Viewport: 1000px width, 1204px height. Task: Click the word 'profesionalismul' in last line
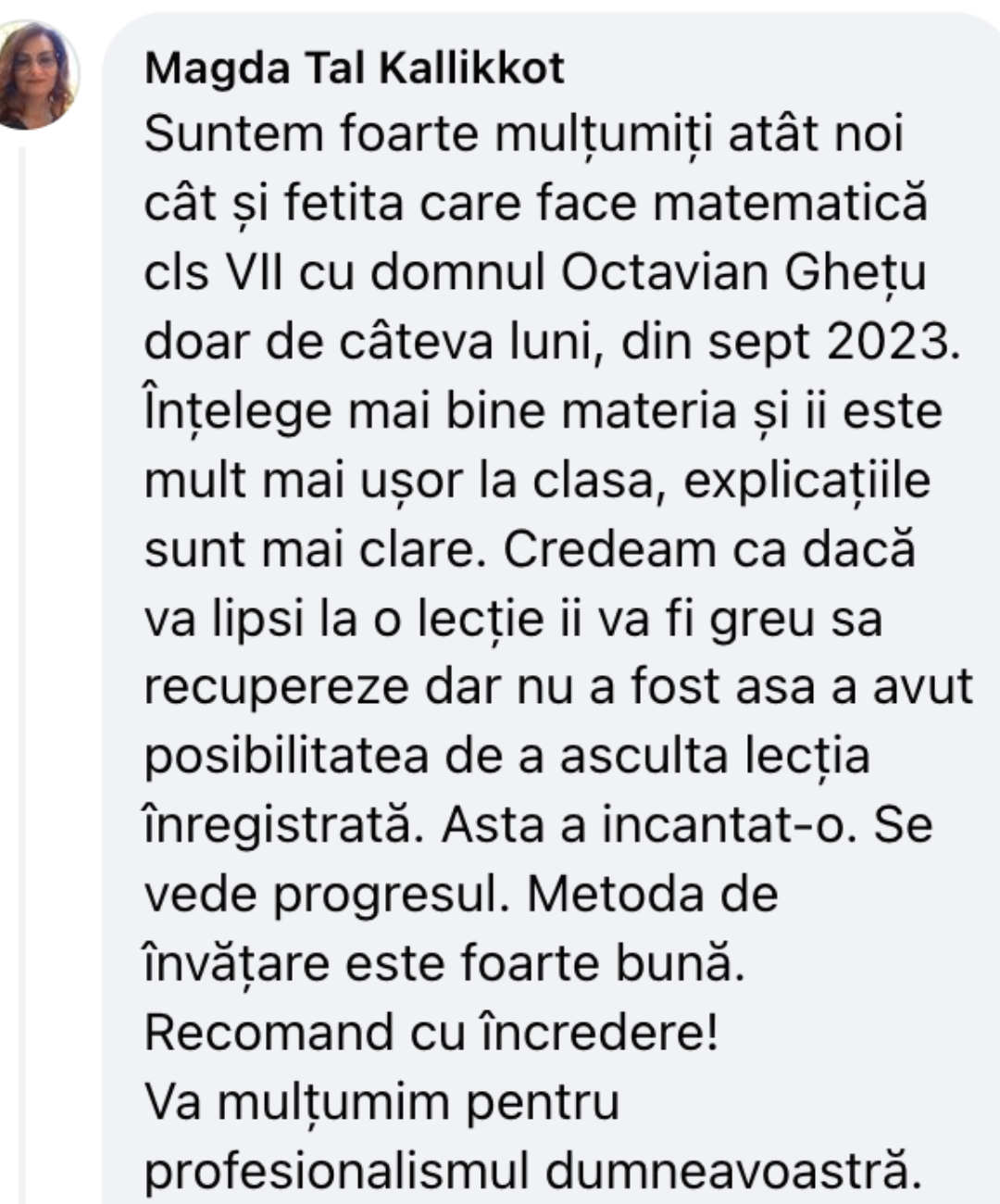pos(337,1172)
